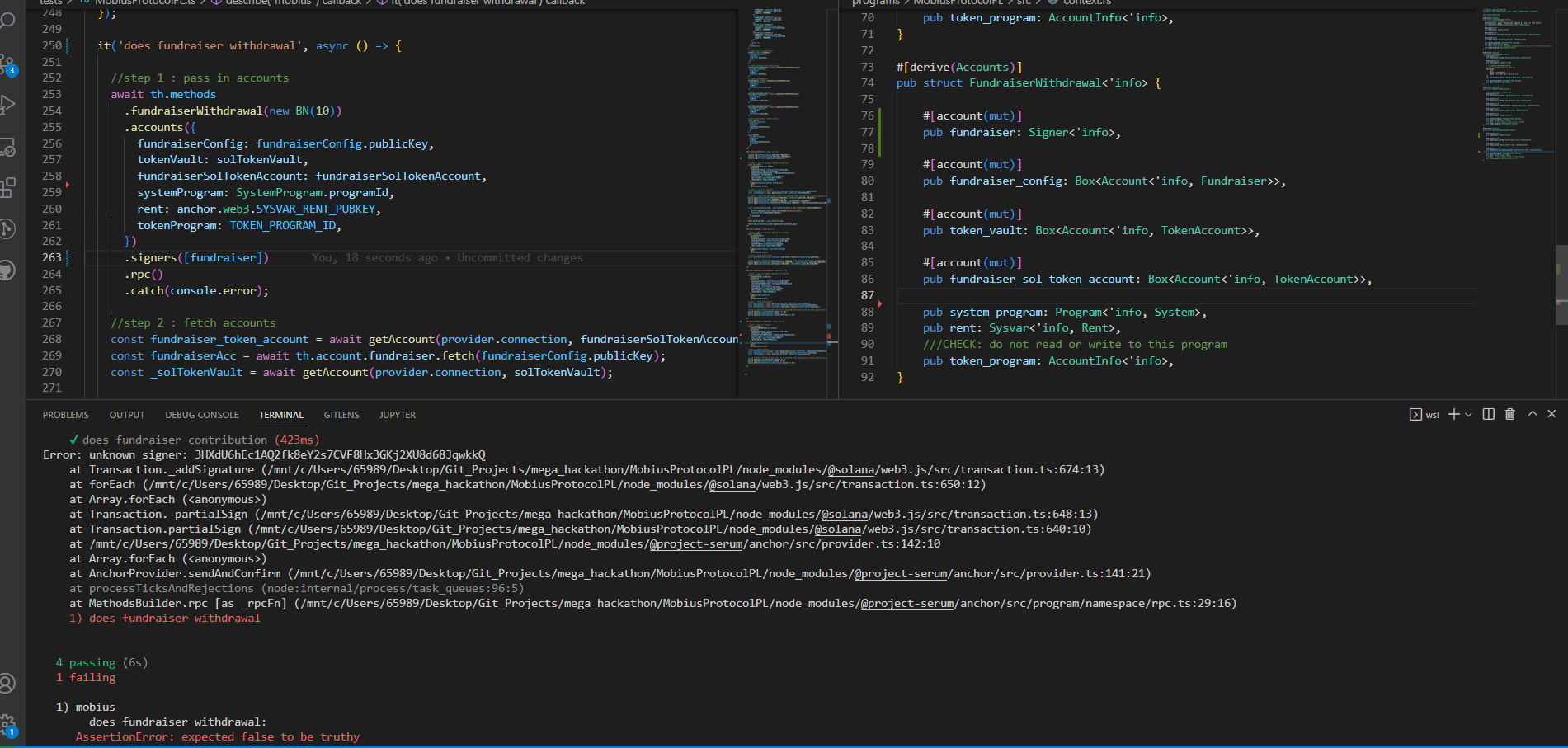Open Source Control view with badge 3

8,64
